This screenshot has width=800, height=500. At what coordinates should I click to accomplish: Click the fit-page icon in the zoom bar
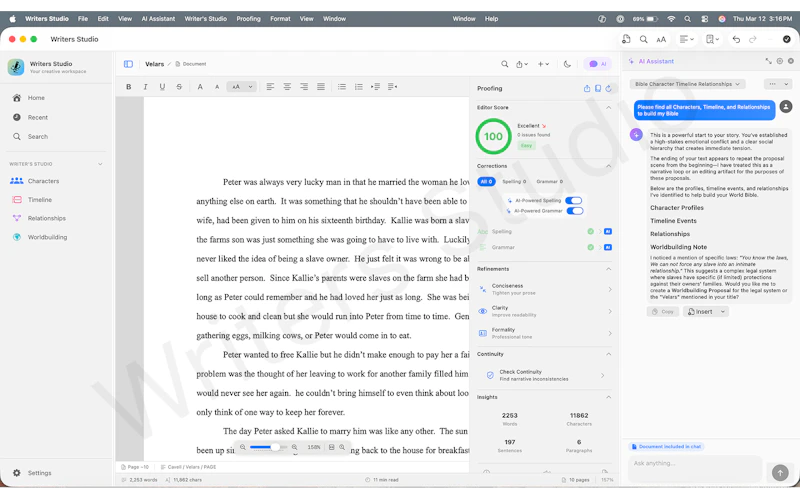(332, 447)
